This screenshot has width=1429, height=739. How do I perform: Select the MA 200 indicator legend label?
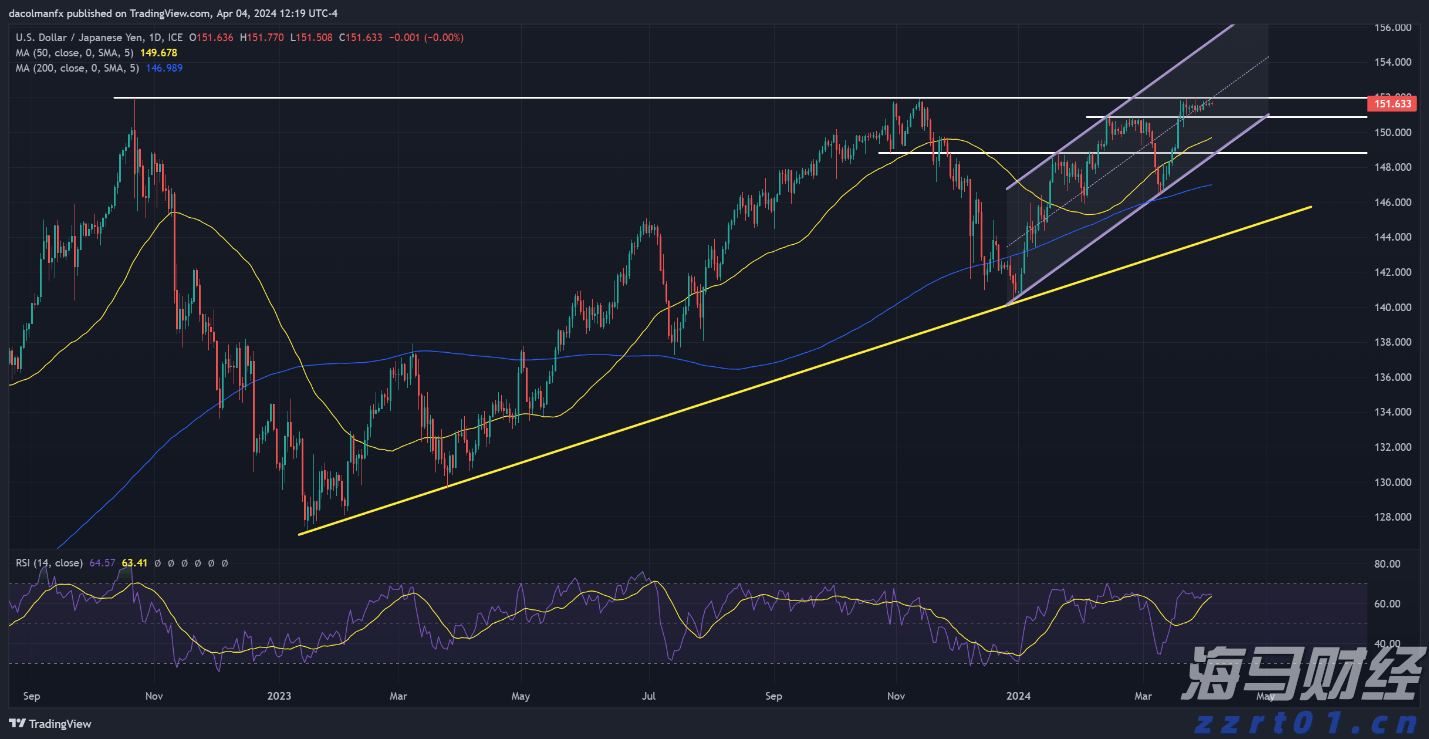76,67
